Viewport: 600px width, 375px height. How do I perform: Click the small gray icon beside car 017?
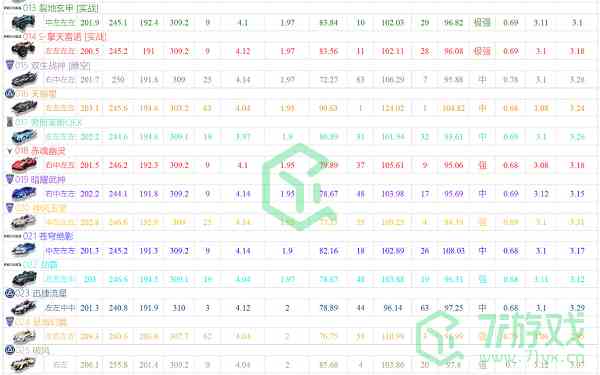coord(10,122)
